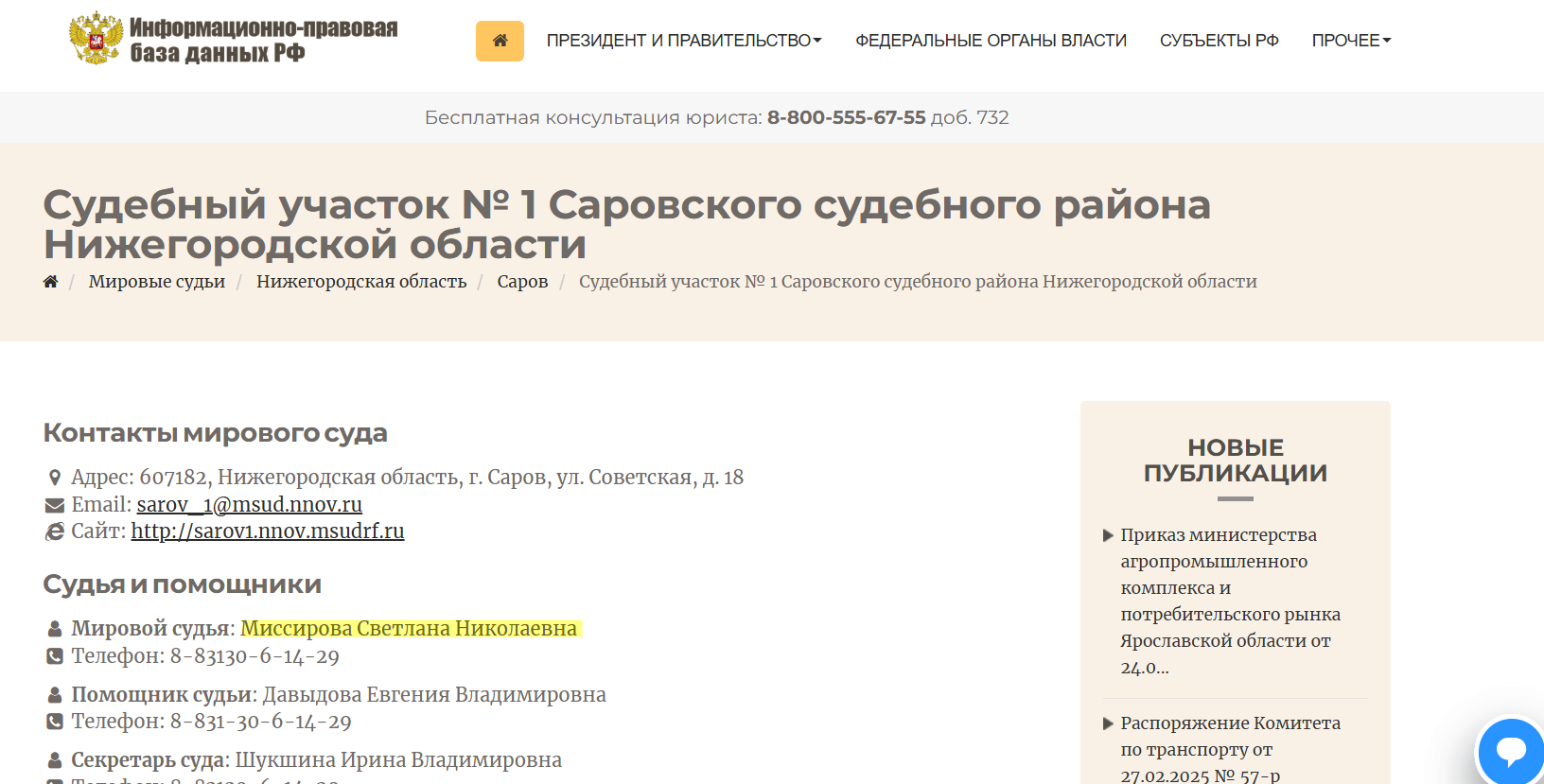Click the phone icon beside 8-83130-6-14-29
The height and width of the screenshot is (784, 1544).
pos(55,656)
